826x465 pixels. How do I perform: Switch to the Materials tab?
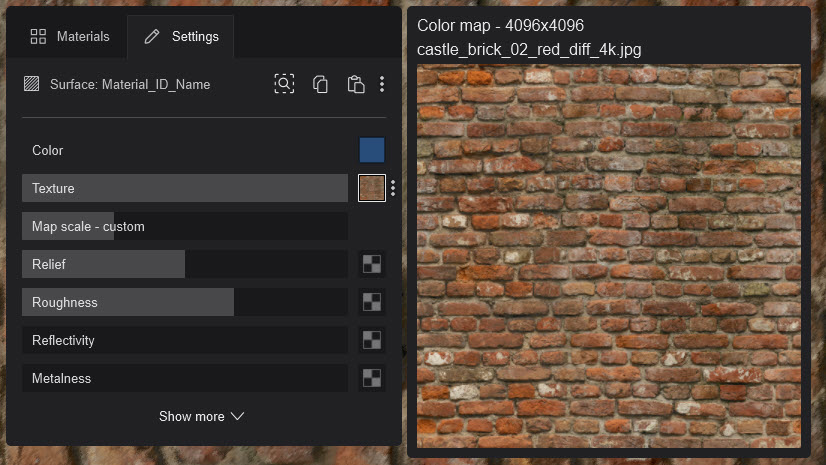tap(69, 37)
